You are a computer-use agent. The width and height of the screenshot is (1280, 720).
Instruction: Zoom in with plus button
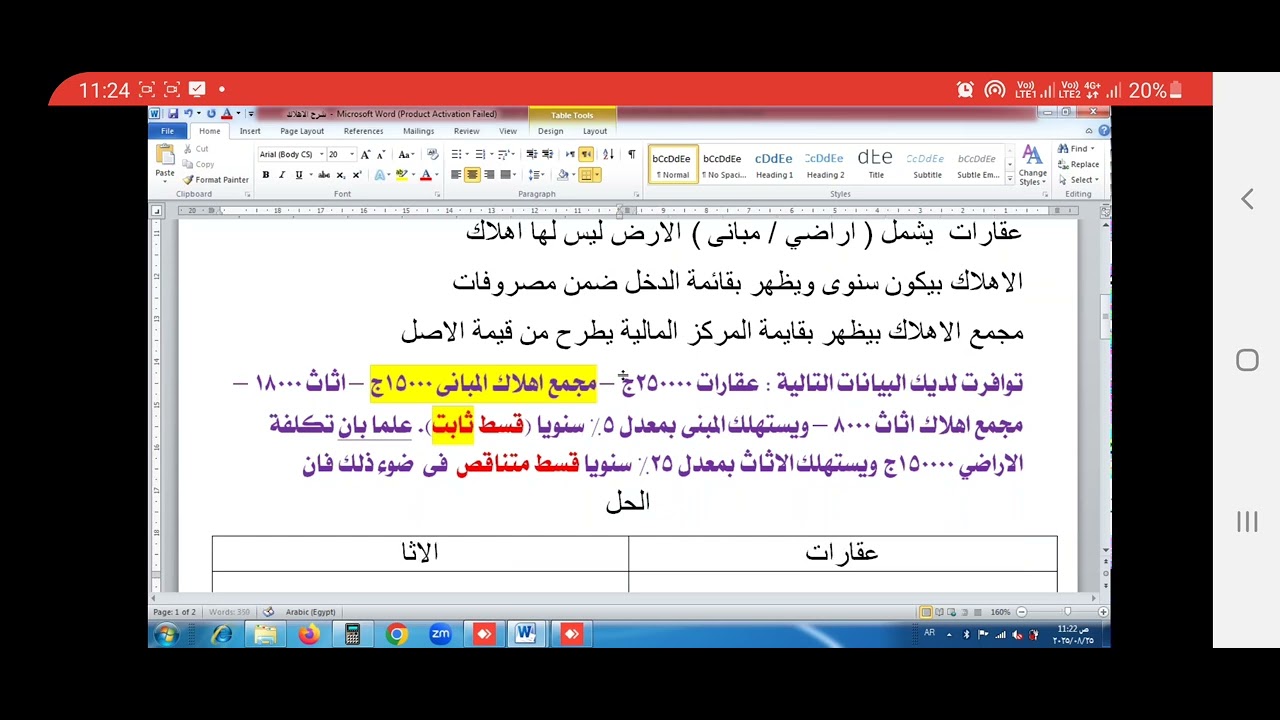[1102, 612]
